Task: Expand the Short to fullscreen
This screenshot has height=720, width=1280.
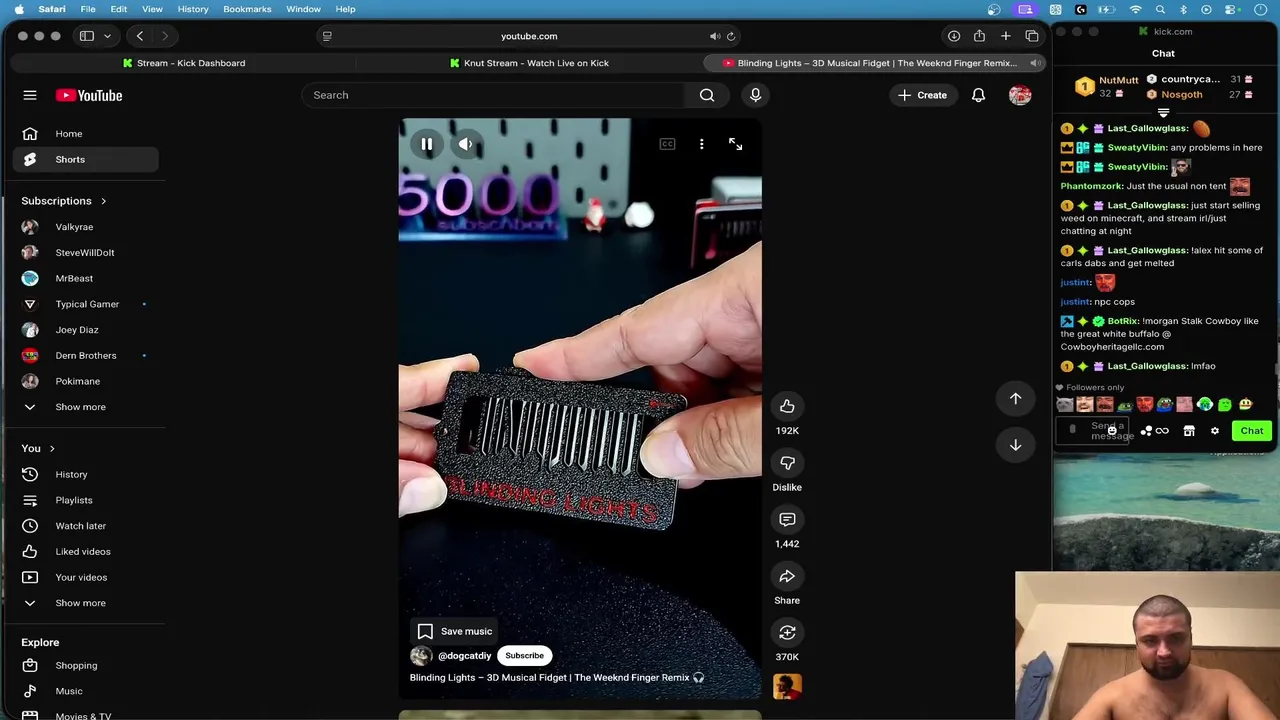Action: 736,144
